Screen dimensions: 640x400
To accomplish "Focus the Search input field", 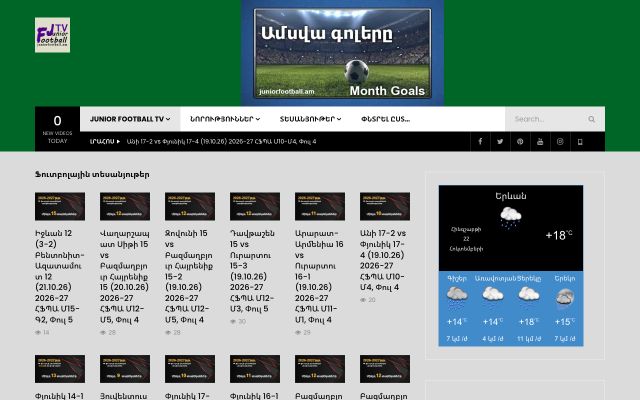I will point(547,119).
